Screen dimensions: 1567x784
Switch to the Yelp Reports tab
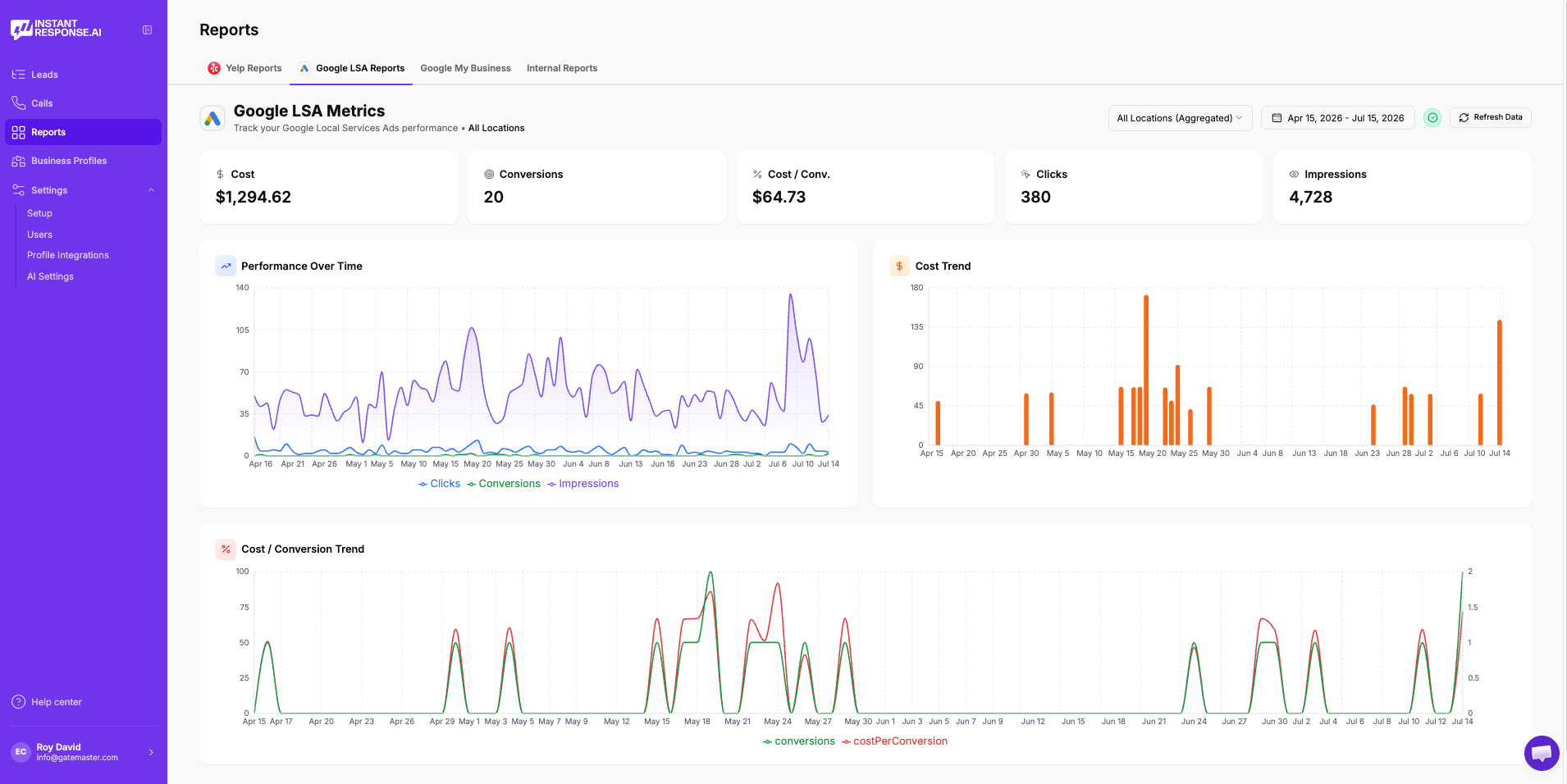point(244,68)
